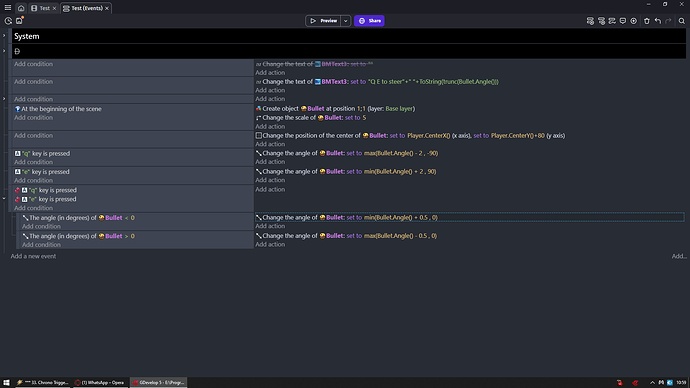Click the circled add toolbar icon
690x388 pixels.
634,21
